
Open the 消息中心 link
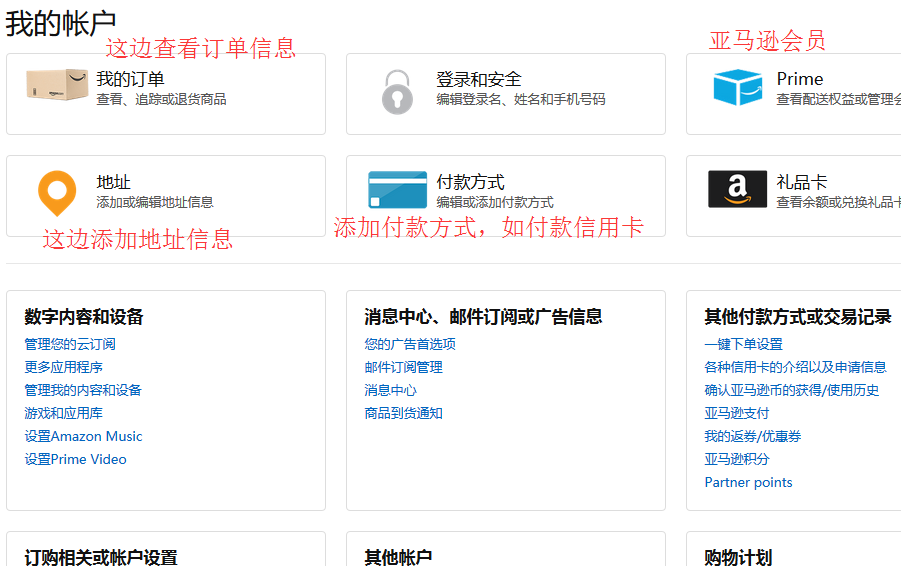click(390, 390)
